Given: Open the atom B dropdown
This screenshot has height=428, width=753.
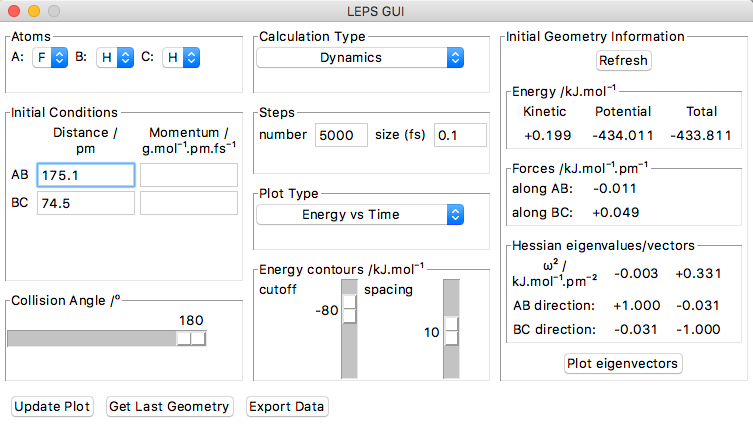Looking at the screenshot, I should pos(115,58).
